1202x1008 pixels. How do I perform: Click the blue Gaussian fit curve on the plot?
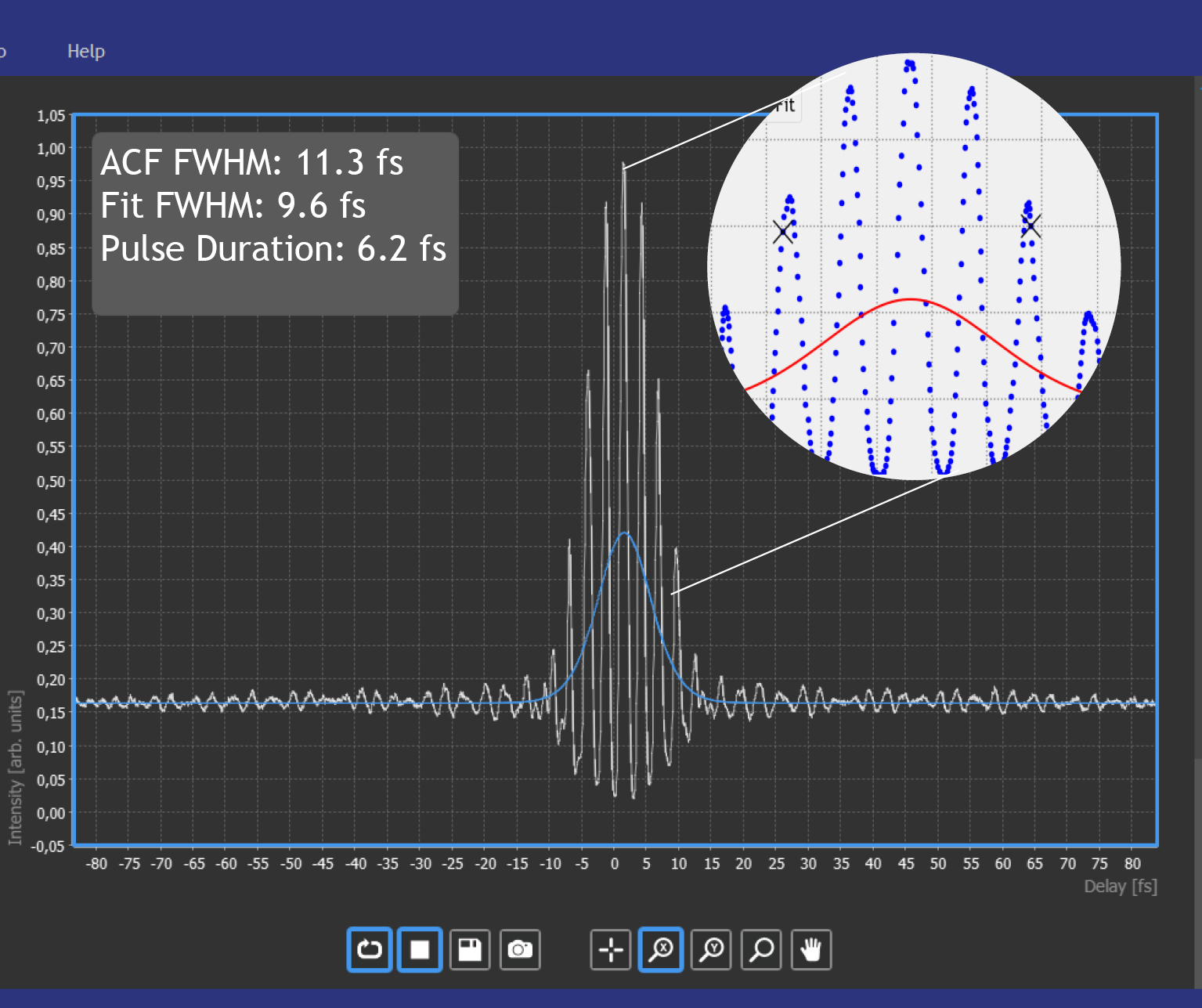(x=624, y=534)
